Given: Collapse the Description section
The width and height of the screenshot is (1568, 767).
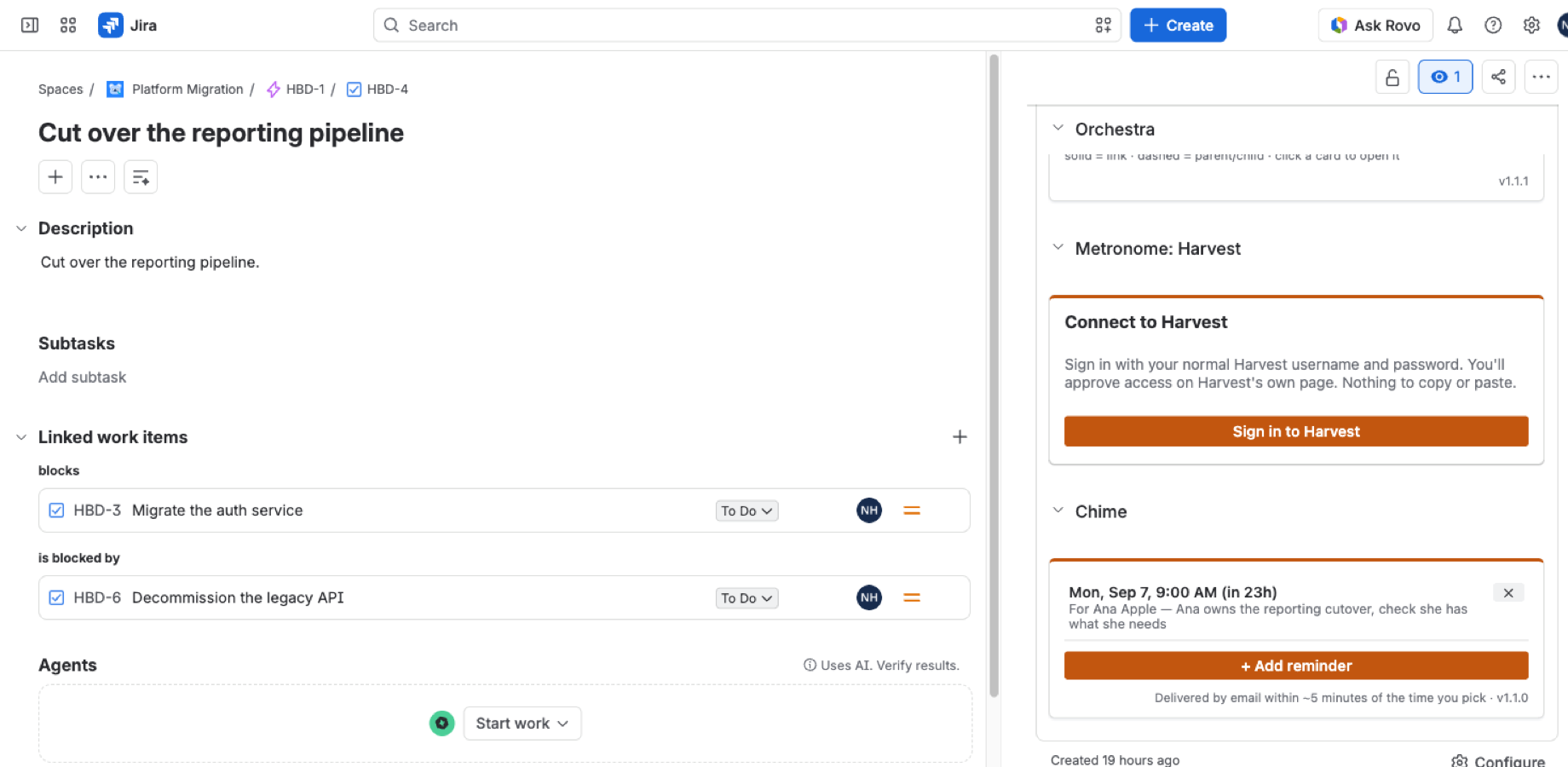Looking at the screenshot, I should [x=21, y=228].
